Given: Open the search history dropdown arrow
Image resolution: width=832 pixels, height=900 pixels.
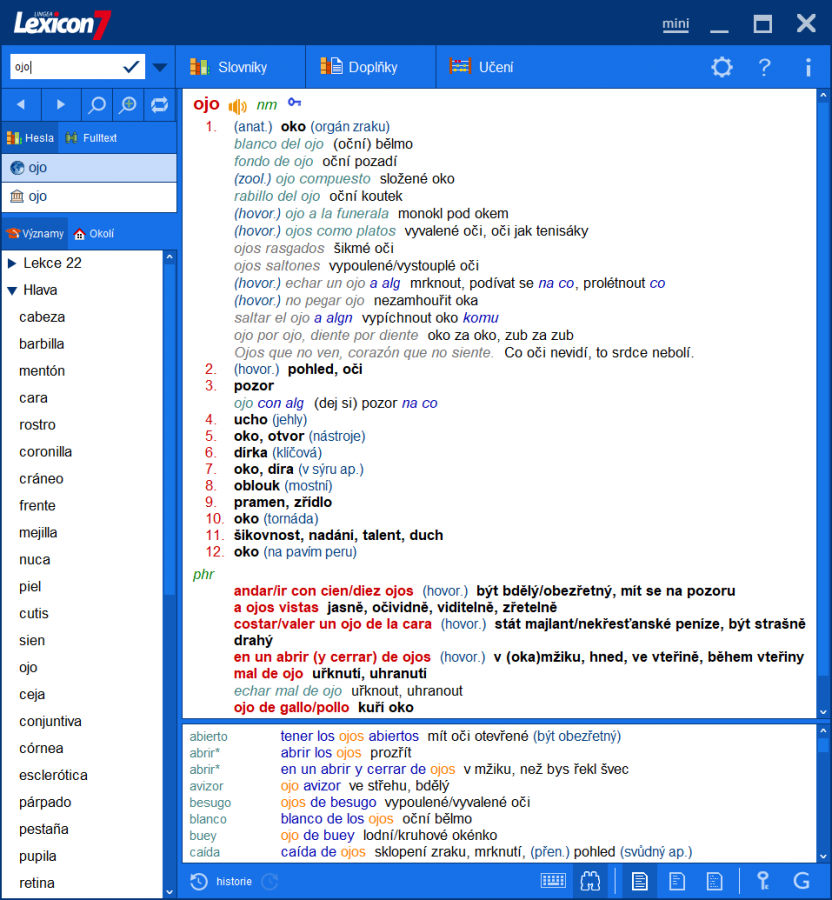Looking at the screenshot, I should pyautogui.click(x=160, y=66).
